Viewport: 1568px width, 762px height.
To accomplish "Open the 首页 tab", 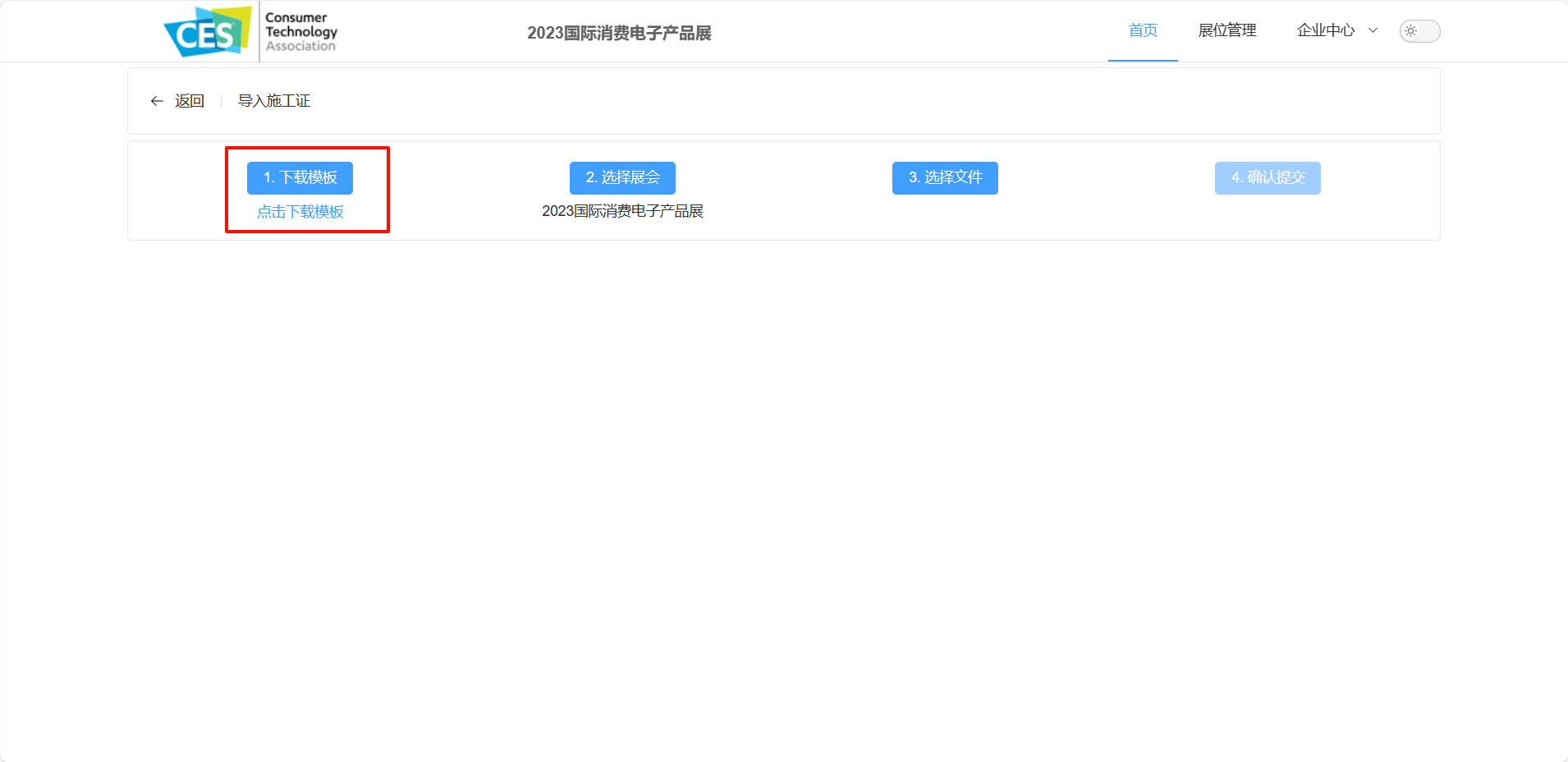I will coord(1143,30).
